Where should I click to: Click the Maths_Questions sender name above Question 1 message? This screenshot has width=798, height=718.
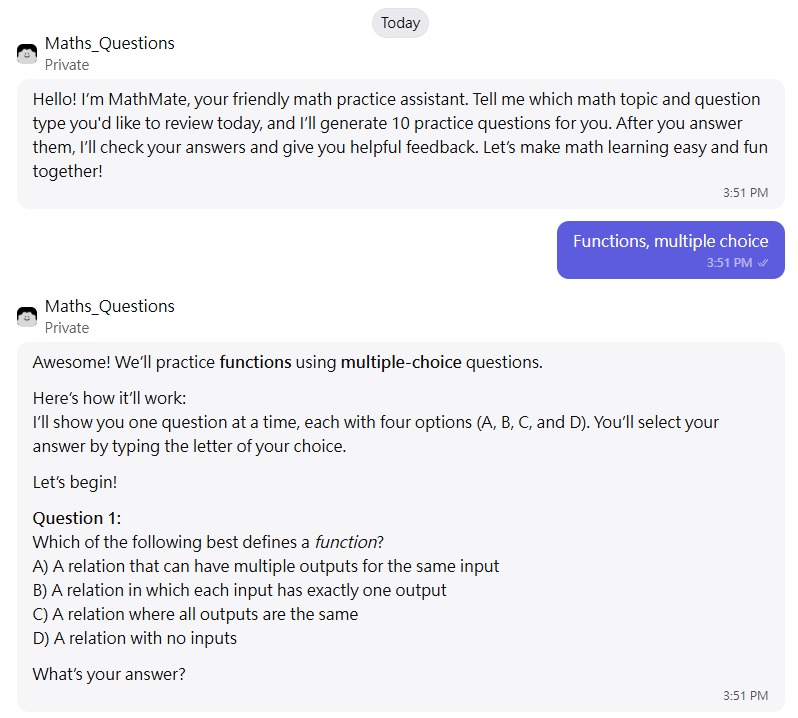[x=110, y=306]
